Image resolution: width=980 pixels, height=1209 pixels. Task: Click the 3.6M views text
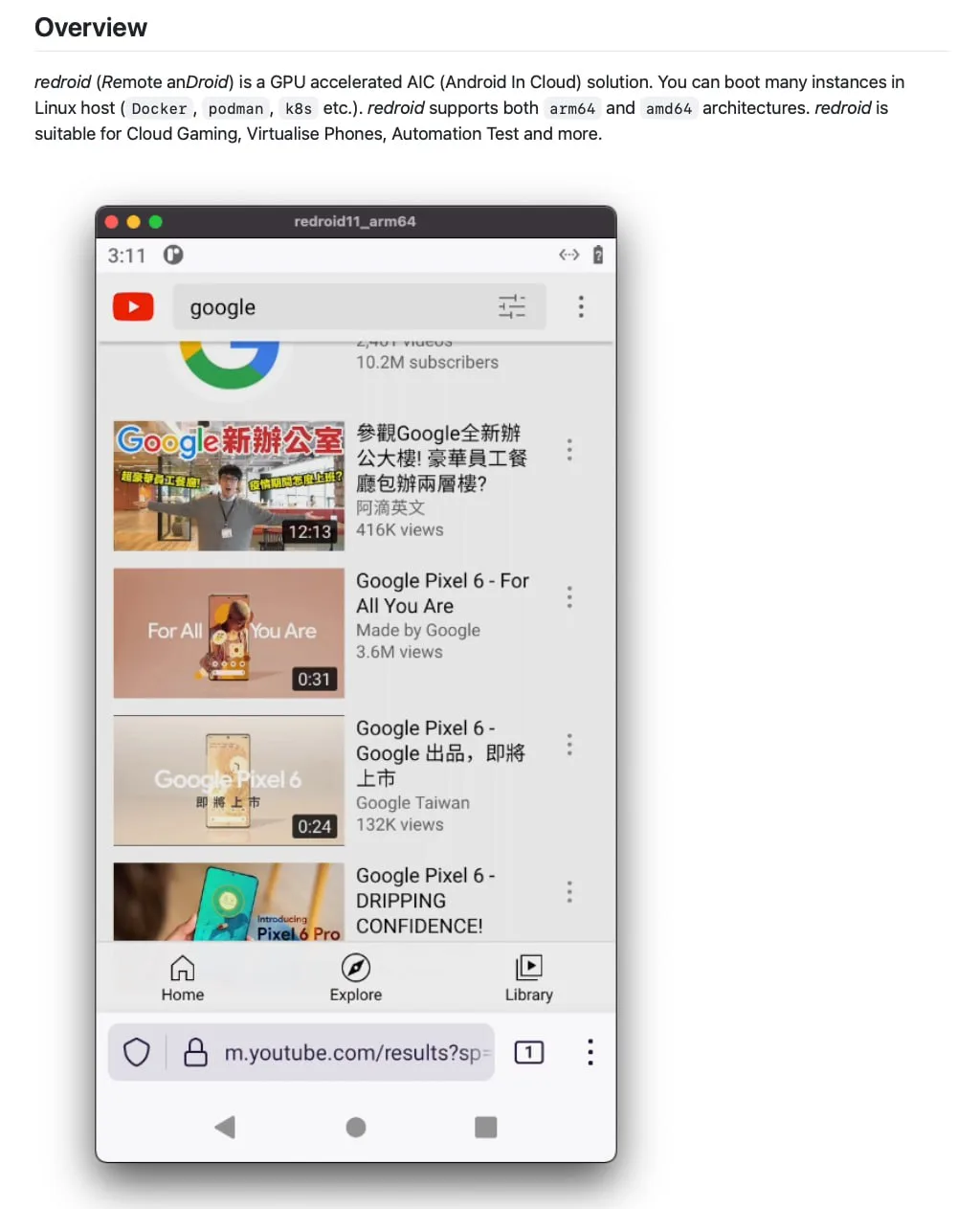(x=399, y=652)
